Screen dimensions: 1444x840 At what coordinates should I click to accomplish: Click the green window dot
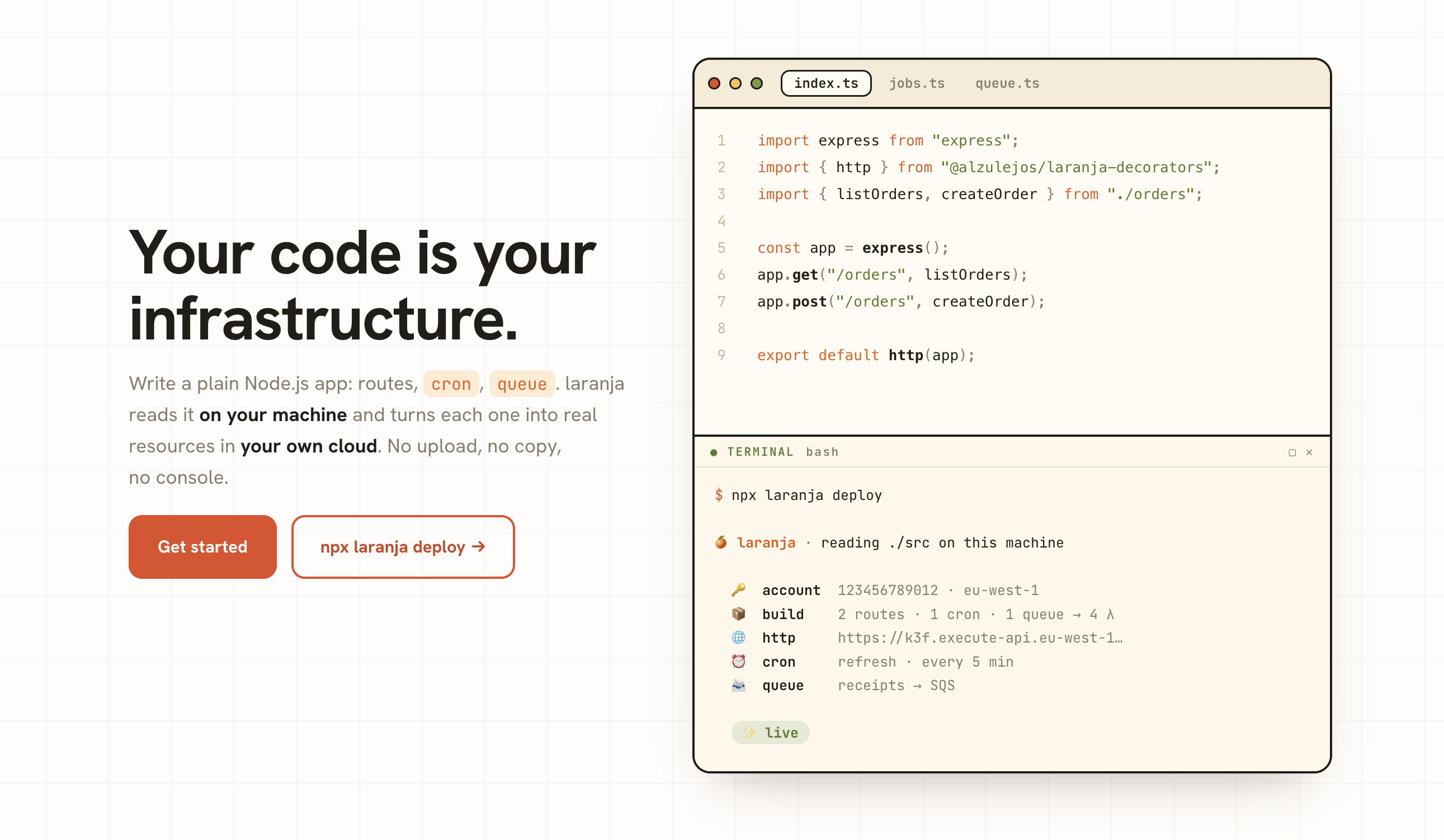(756, 84)
